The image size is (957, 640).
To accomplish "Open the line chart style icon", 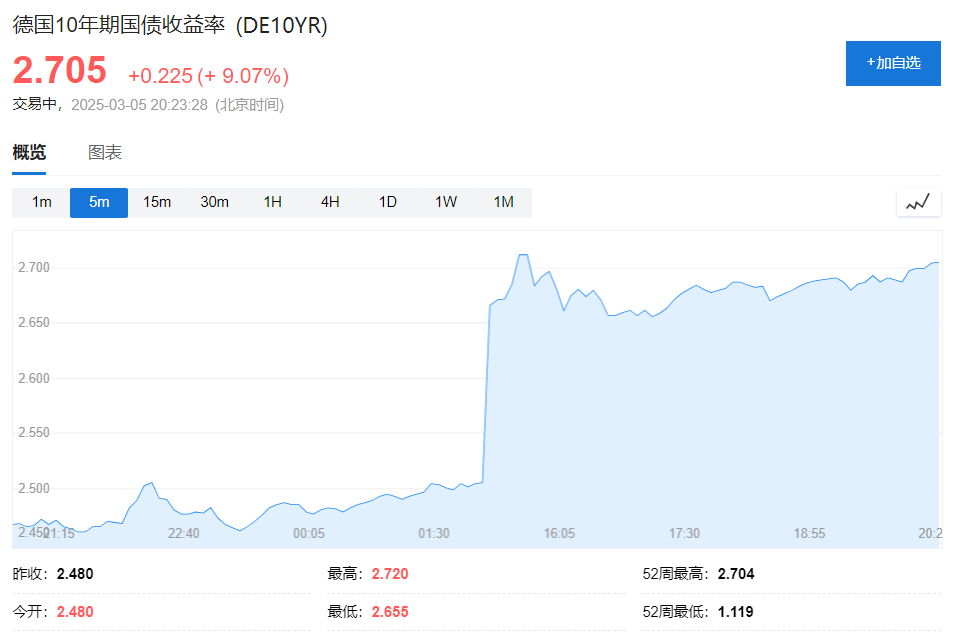I will click(917, 201).
